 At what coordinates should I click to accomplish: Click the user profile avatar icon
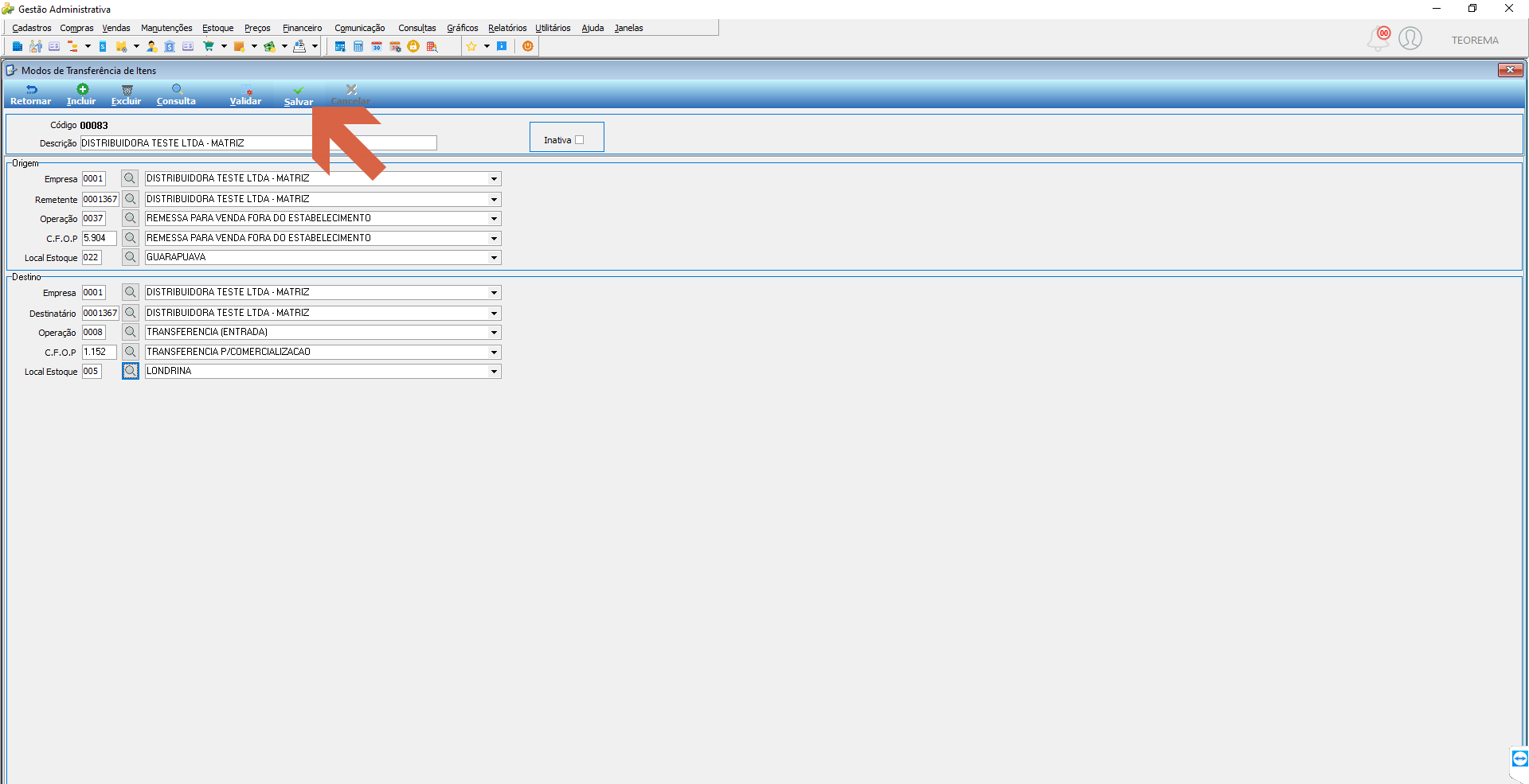pos(1410,38)
